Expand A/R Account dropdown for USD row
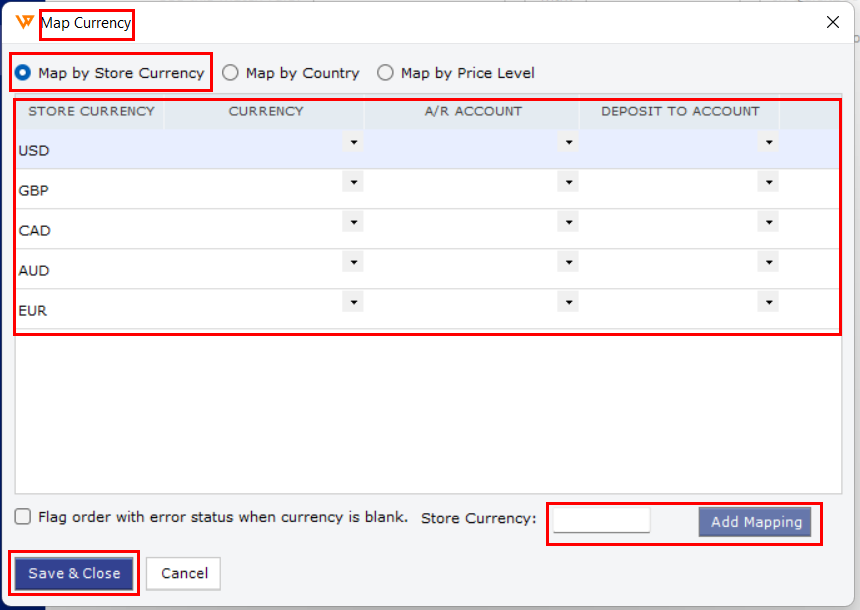Screen dimensions: 860x610 tap(568, 143)
